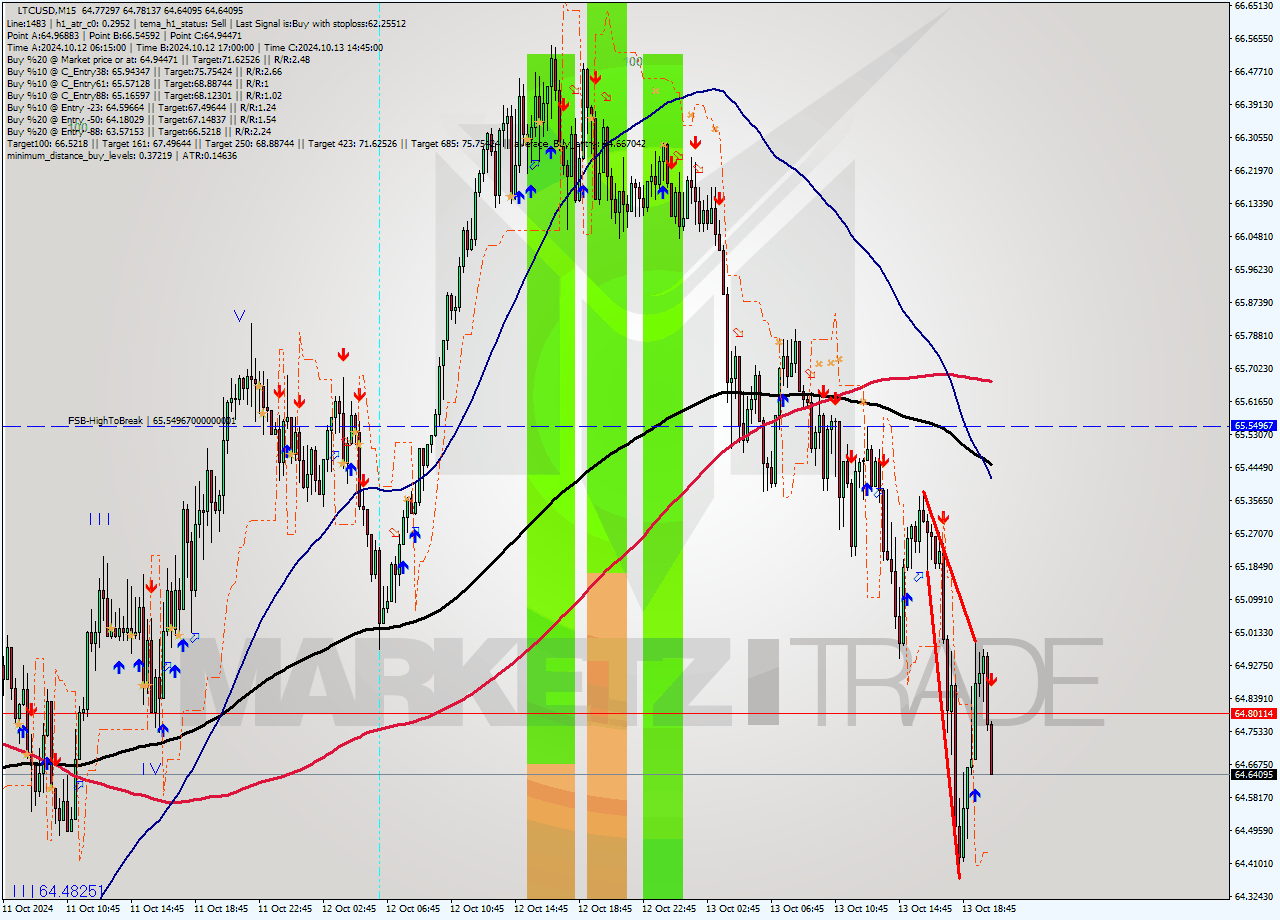Click price axis label 65.01330
Screen dimensions: 1280x920
coord(1253,632)
